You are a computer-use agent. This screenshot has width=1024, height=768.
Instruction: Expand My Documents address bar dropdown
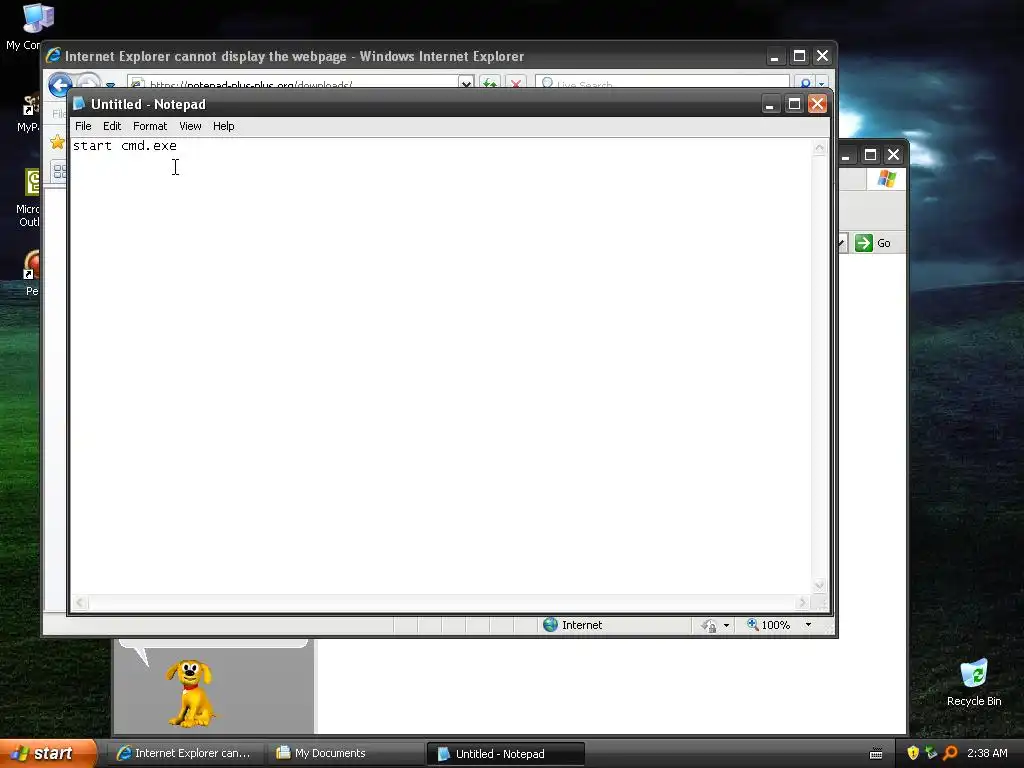[x=841, y=243]
